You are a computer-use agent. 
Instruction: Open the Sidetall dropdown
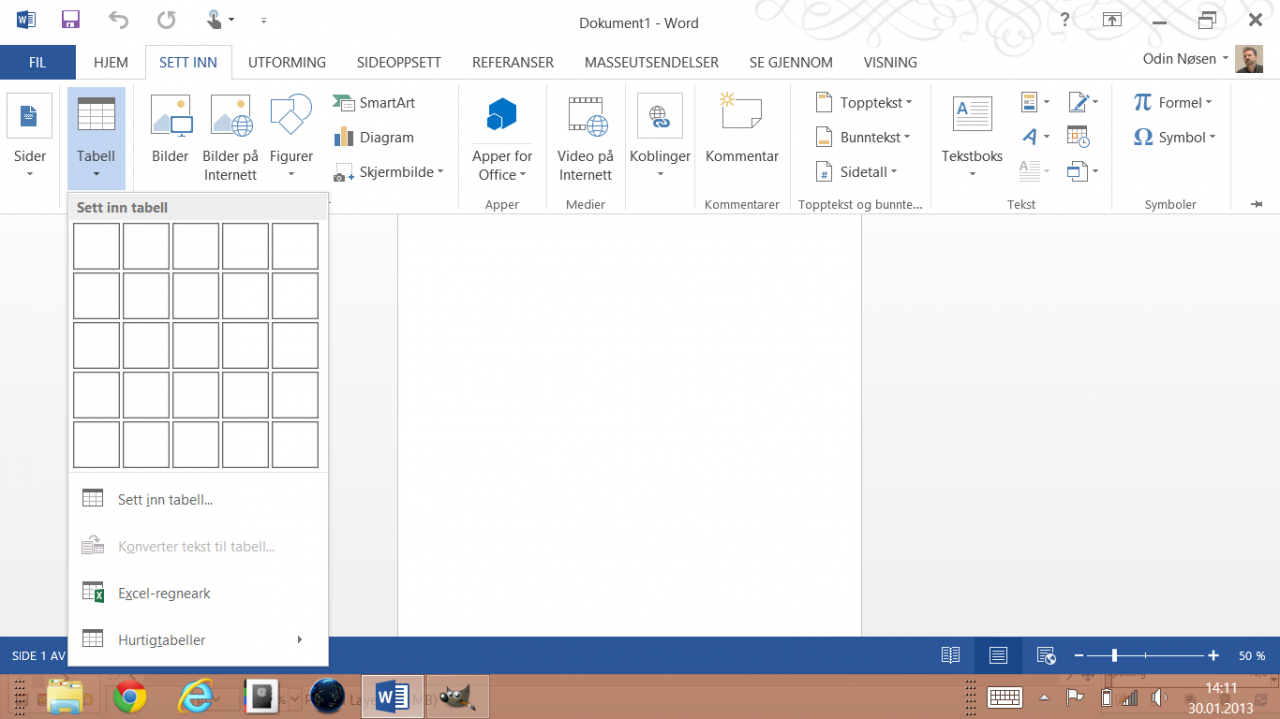point(856,172)
